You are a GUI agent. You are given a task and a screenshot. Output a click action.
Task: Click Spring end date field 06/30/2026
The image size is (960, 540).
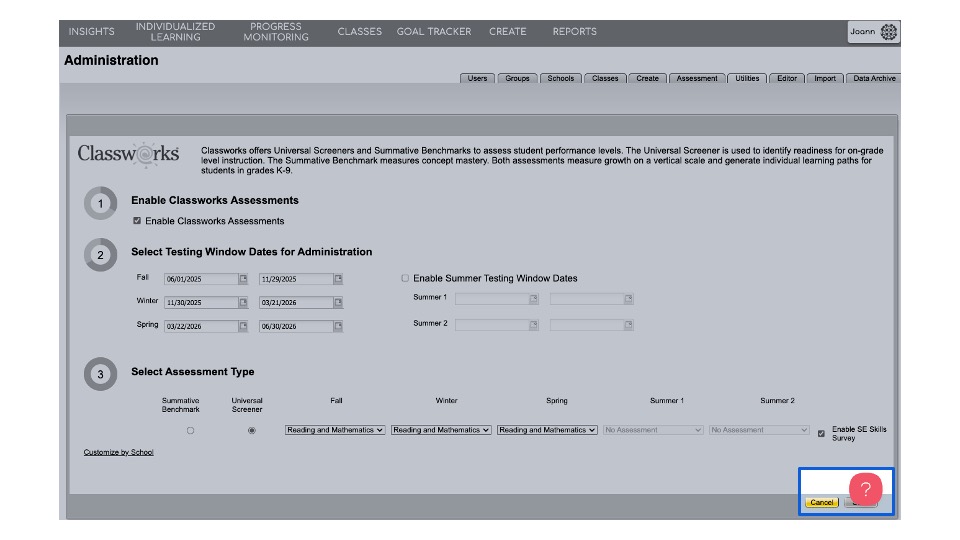[x=296, y=326]
